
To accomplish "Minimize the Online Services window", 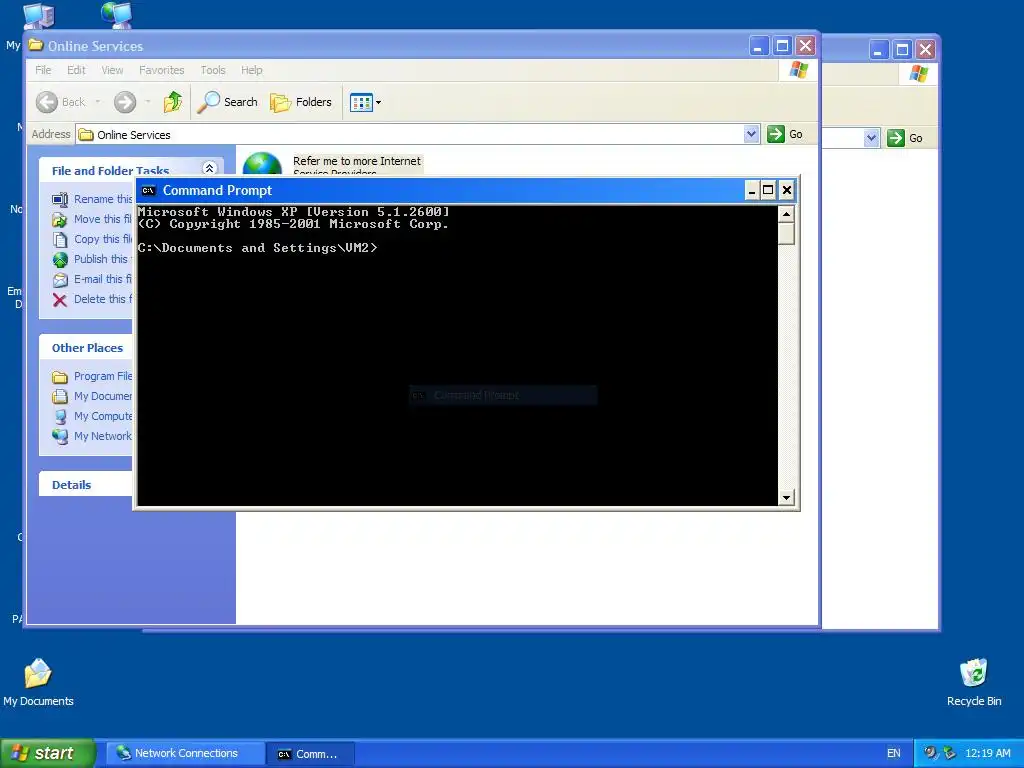I will click(758, 46).
